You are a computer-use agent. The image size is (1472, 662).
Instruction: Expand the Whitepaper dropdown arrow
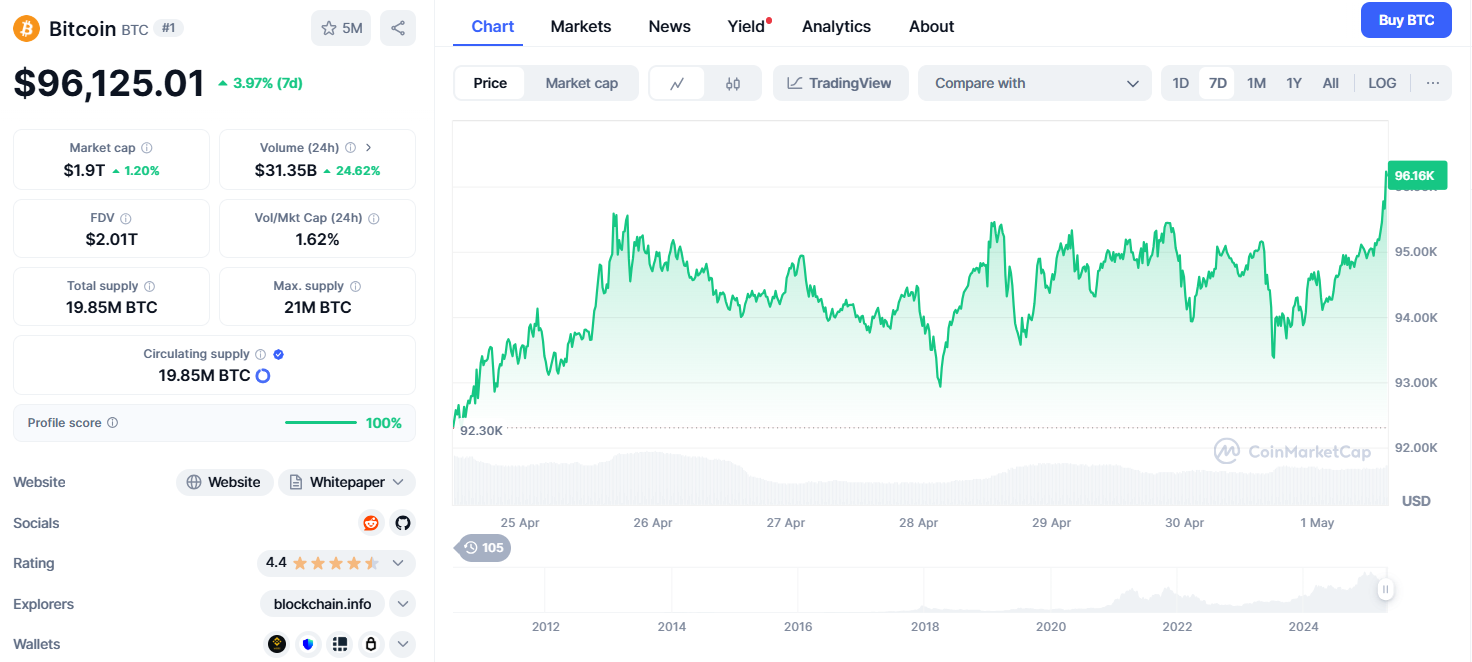(x=397, y=482)
